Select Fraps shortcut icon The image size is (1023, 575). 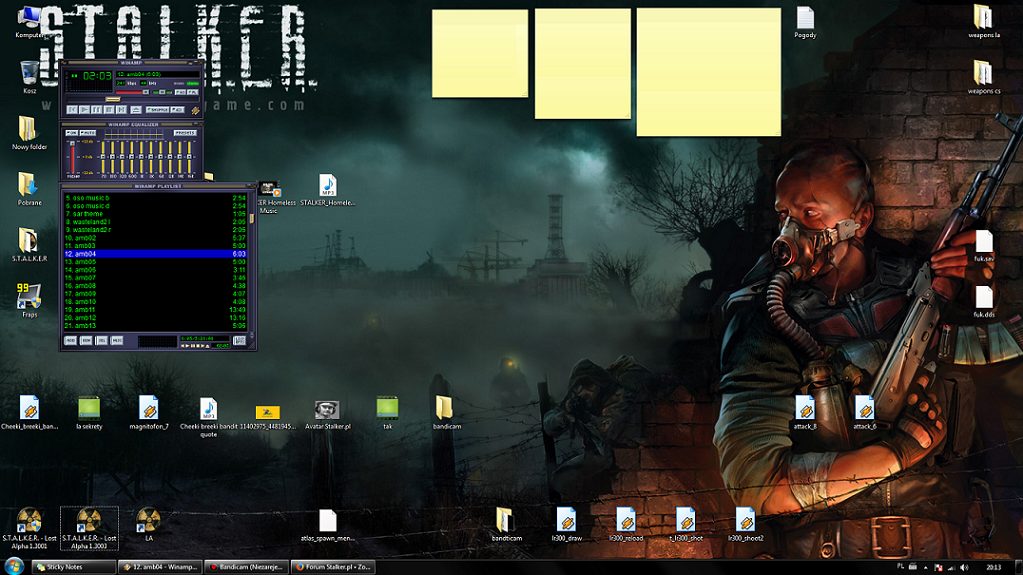click(x=29, y=300)
